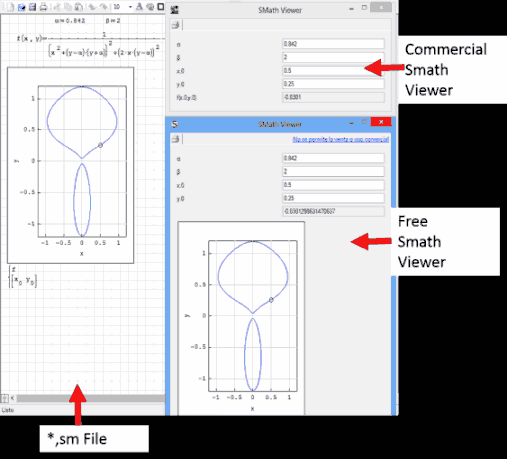Viewport: 507px width, 459px height.
Task: Click the Print icon in main toolbar
Action: tap(43, 7)
